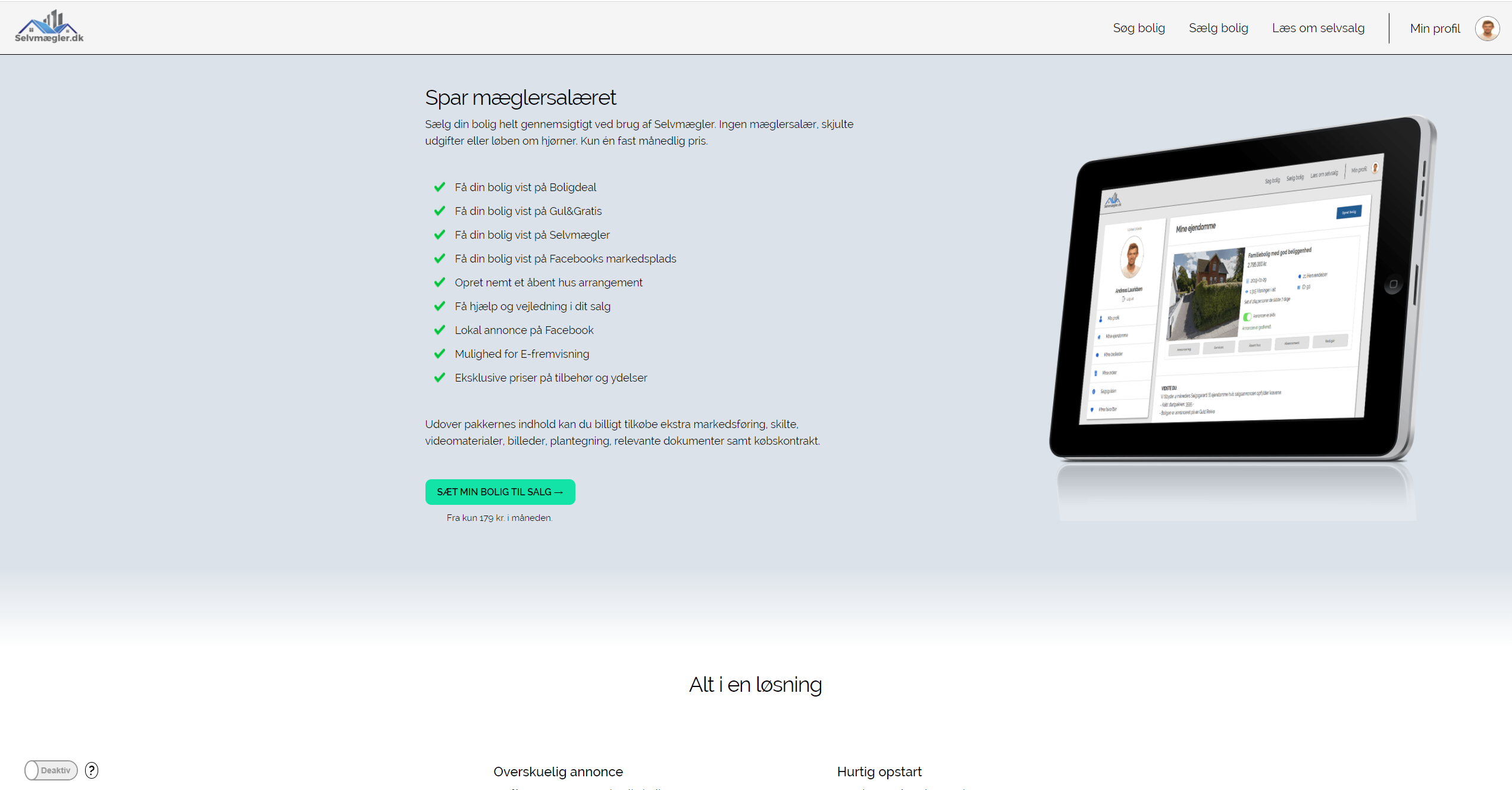
Task: Click the checkmark beside Boligdeal item
Action: coord(440,187)
